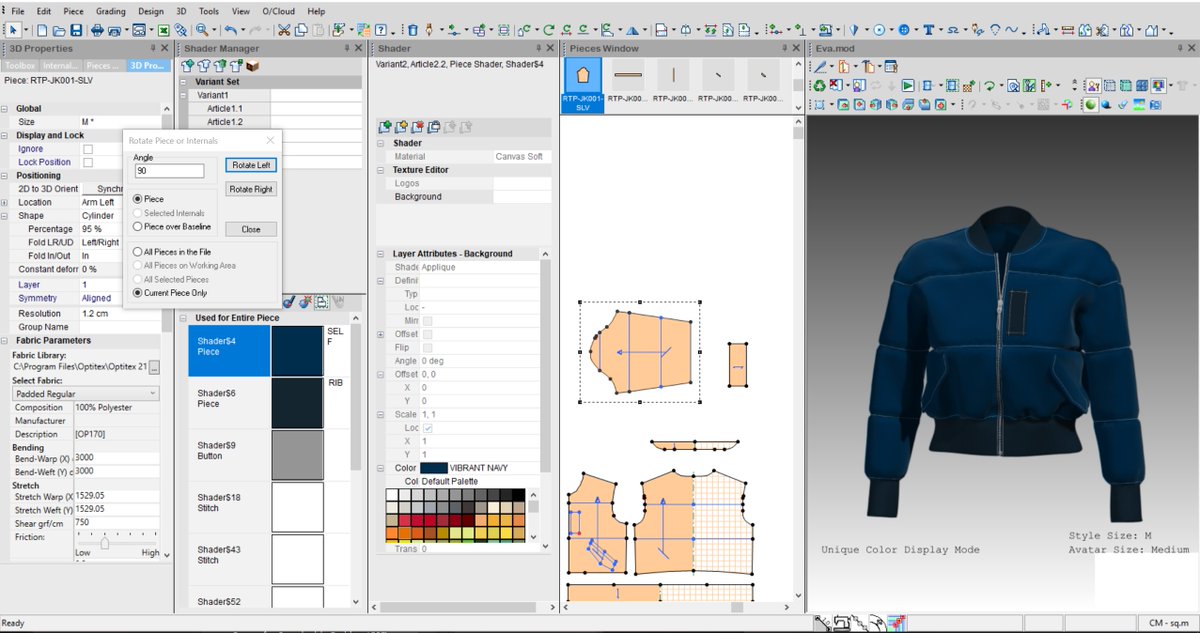
Task: Add new shader with green-plus icon
Action: 384,127
